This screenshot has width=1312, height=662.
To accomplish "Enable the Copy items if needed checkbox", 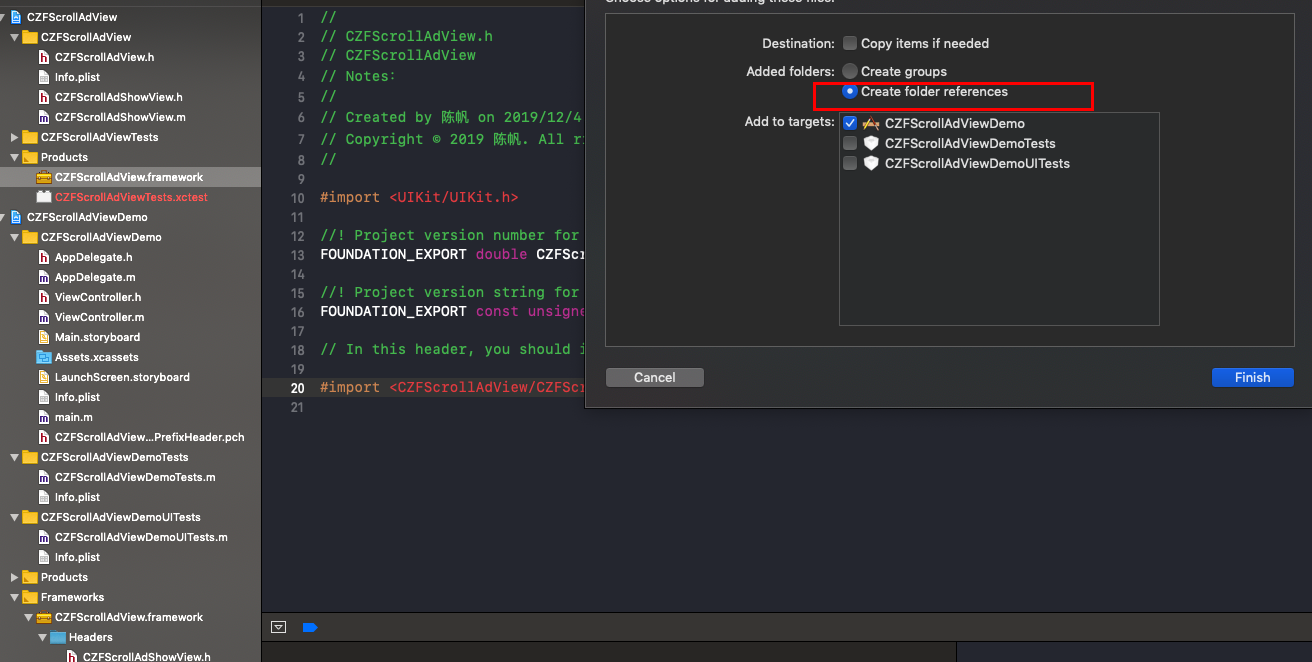I will [850, 43].
